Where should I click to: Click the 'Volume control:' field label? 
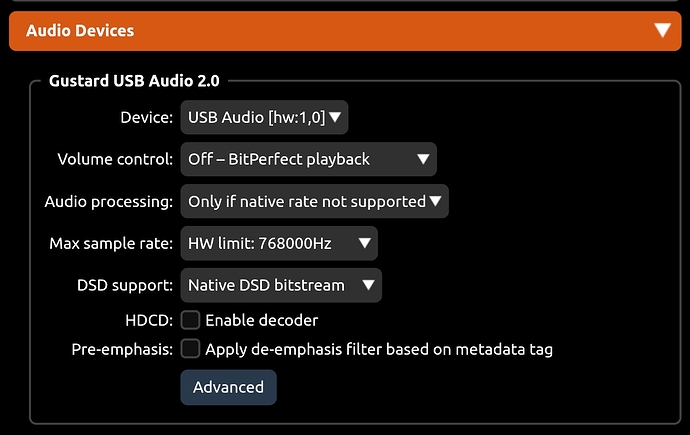115,159
